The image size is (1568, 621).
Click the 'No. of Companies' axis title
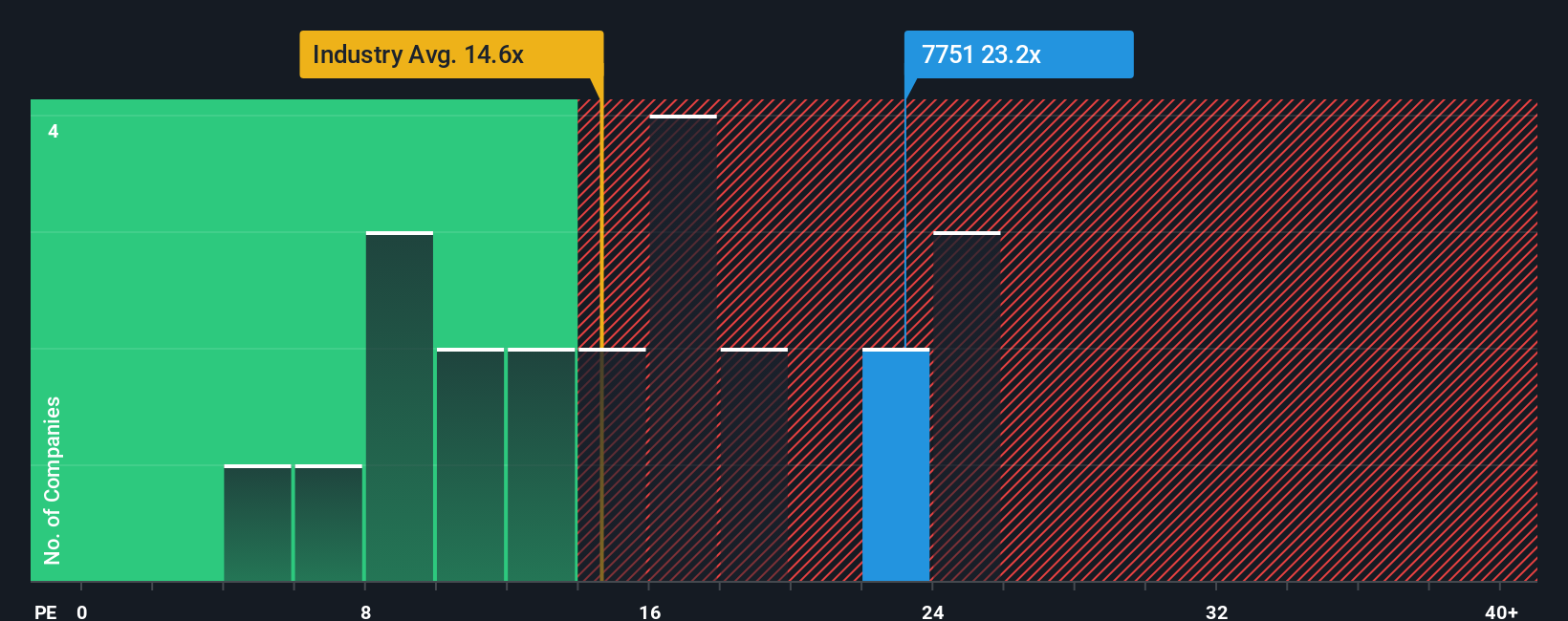[x=53, y=481]
